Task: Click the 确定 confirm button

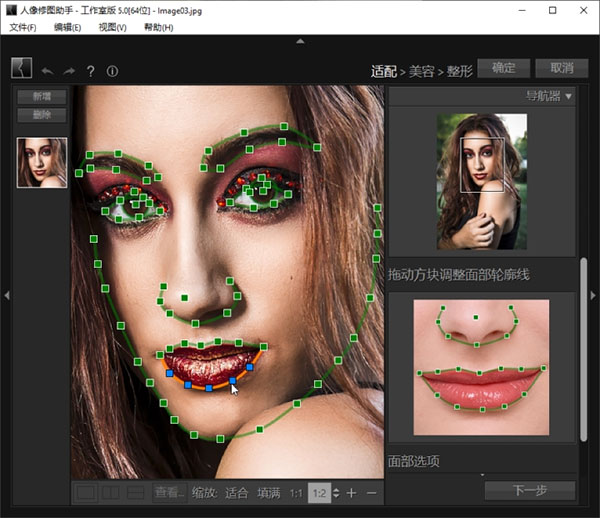Action: tap(502, 68)
